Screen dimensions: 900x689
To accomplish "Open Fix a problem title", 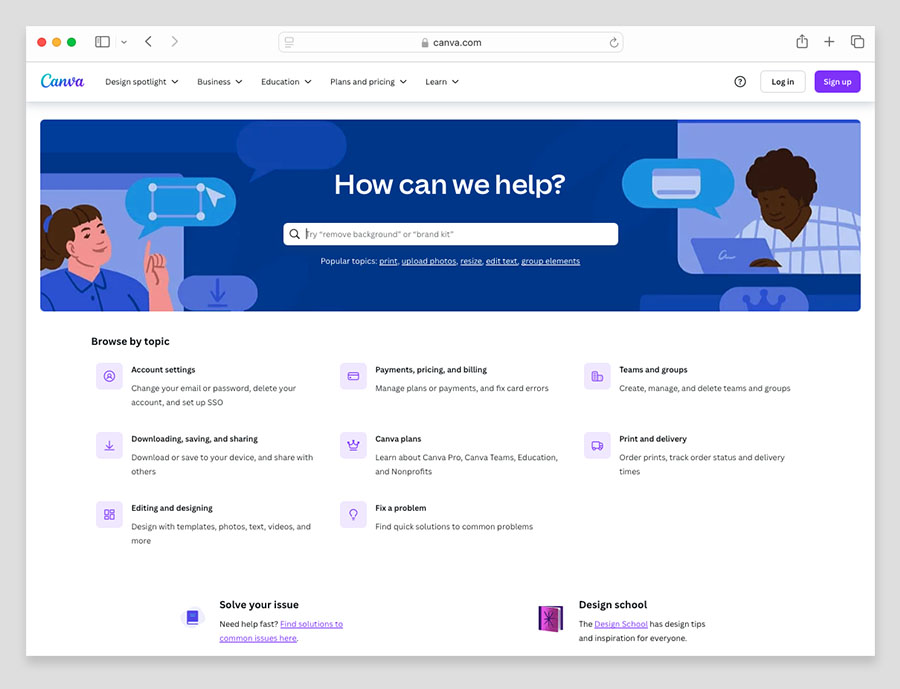I will 401,508.
